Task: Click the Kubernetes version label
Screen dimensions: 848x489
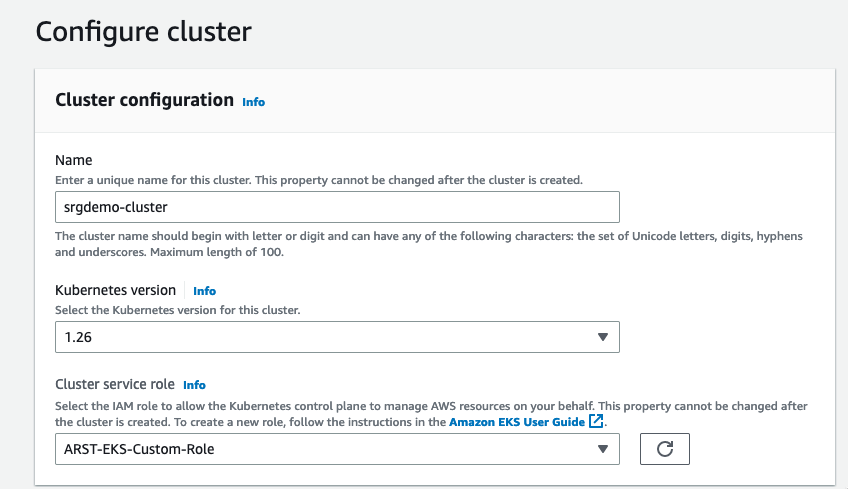Action: tap(115, 290)
